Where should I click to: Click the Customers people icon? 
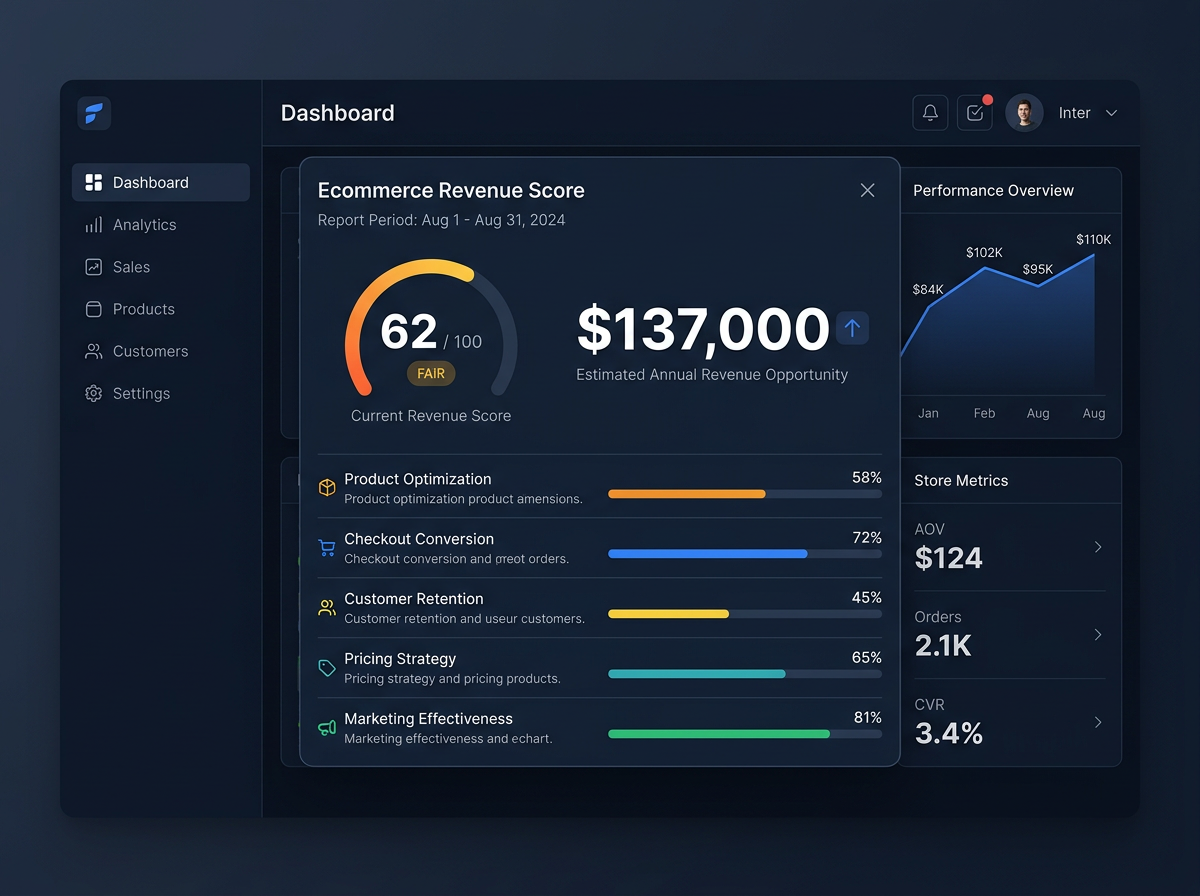(x=94, y=351)
